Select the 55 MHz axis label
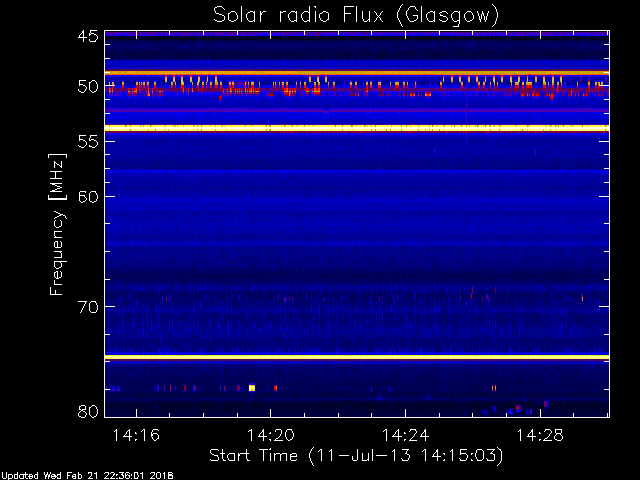 pos(88,142)
